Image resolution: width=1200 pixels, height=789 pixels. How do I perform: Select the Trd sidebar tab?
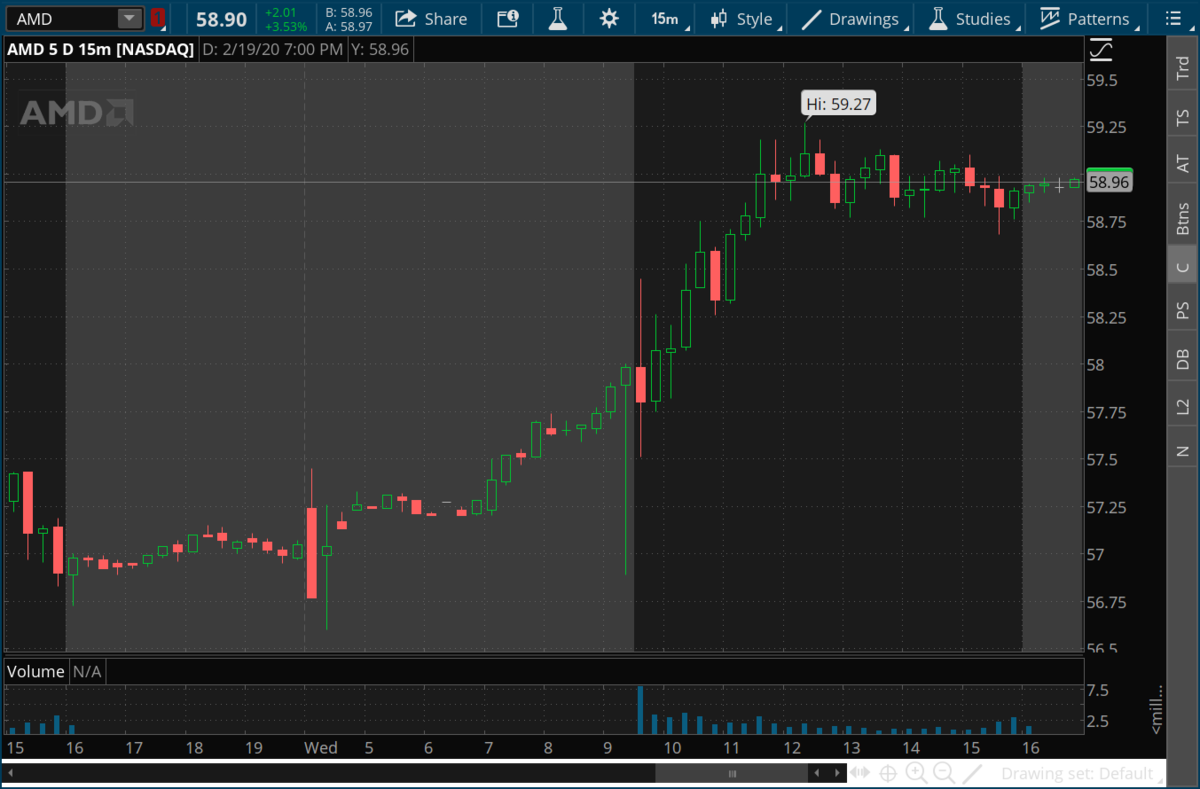[1183, 66]
